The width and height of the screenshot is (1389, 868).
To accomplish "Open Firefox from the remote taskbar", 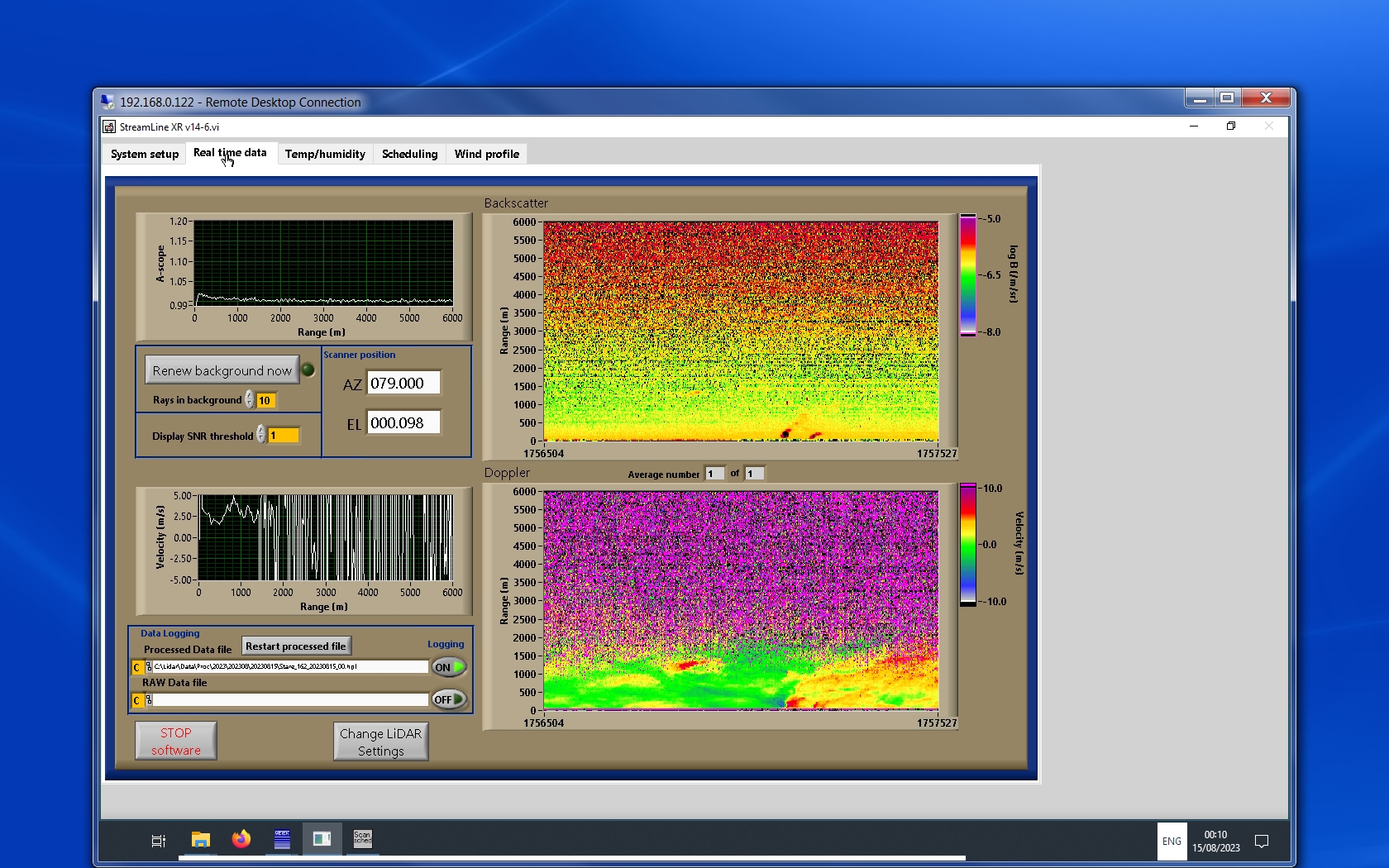I will 241,839.
